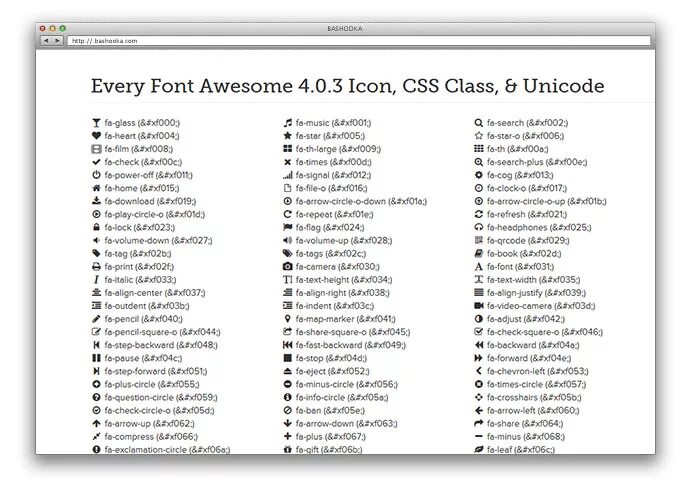
Task: Select the text fa-align-justify (&#xf039;)
Action: pos(536,293)
